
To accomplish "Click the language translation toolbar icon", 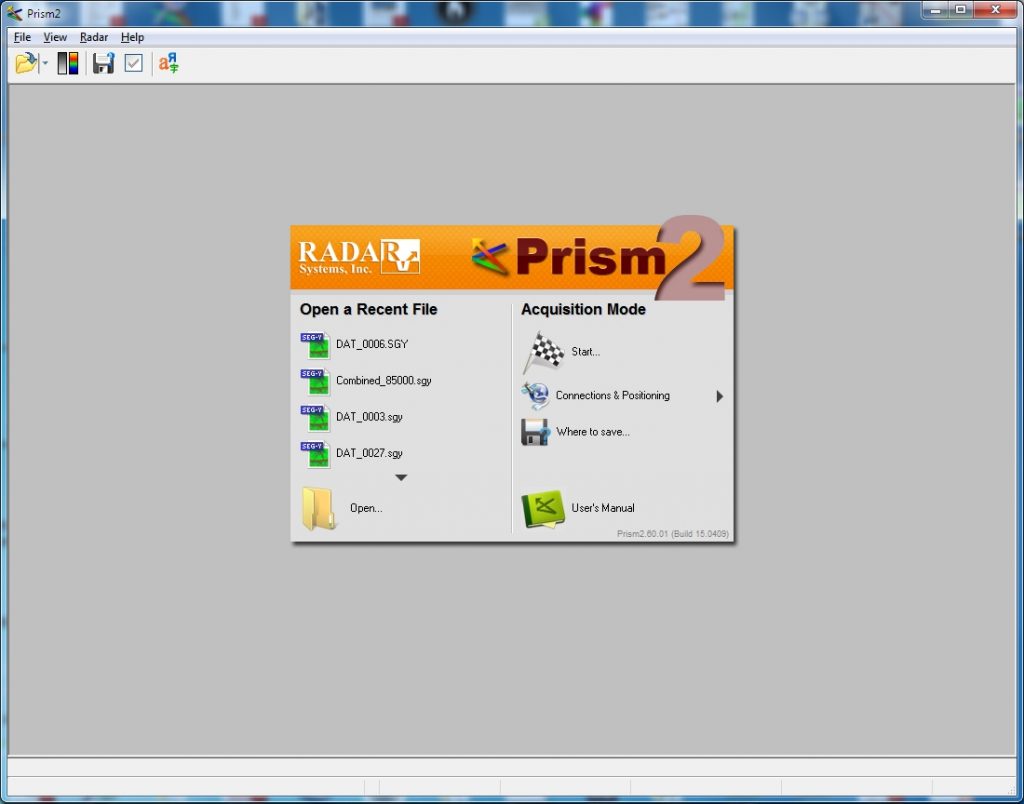I will click(169, 64).
